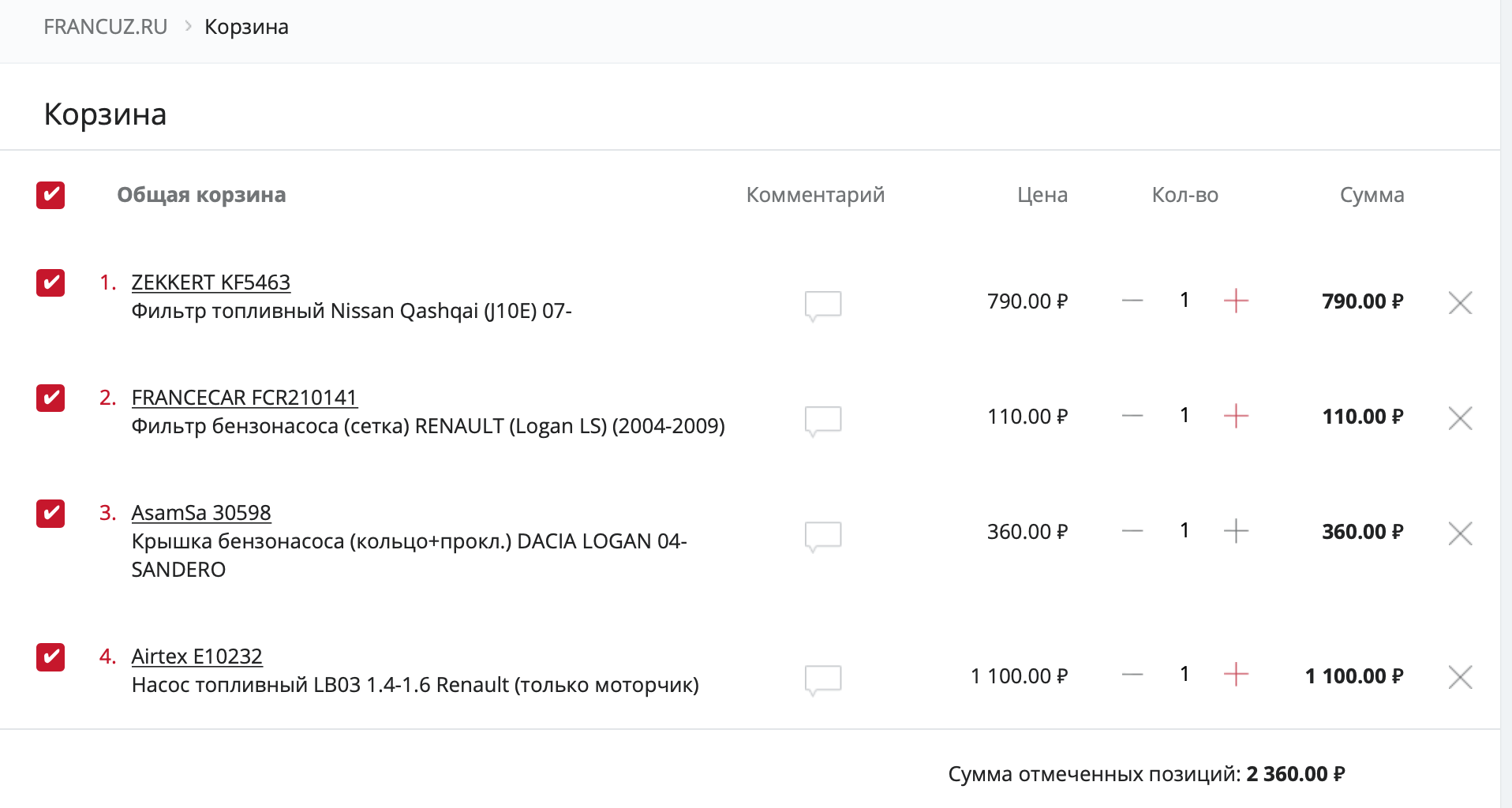Increase quantity of ZEKKERT KF5463
The height and width of the screenshot is (808, 1512).
point(1236,301)
